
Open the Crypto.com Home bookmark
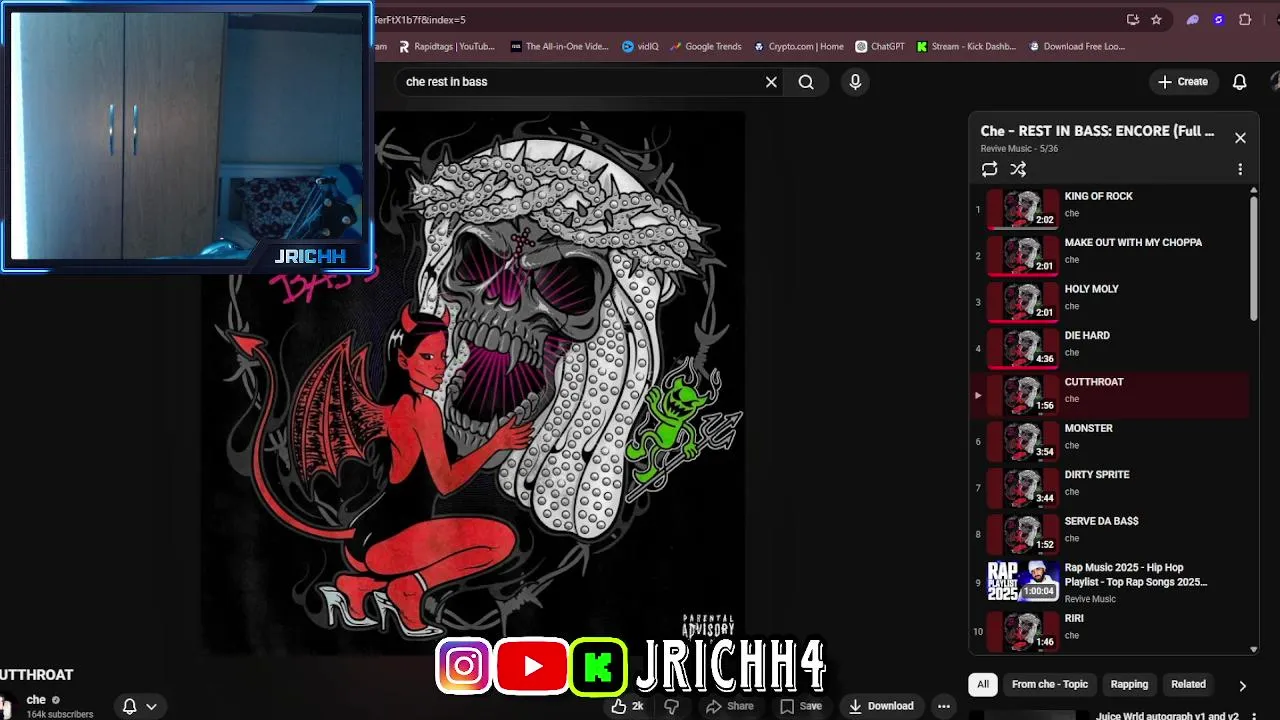[x=799, y=46]
